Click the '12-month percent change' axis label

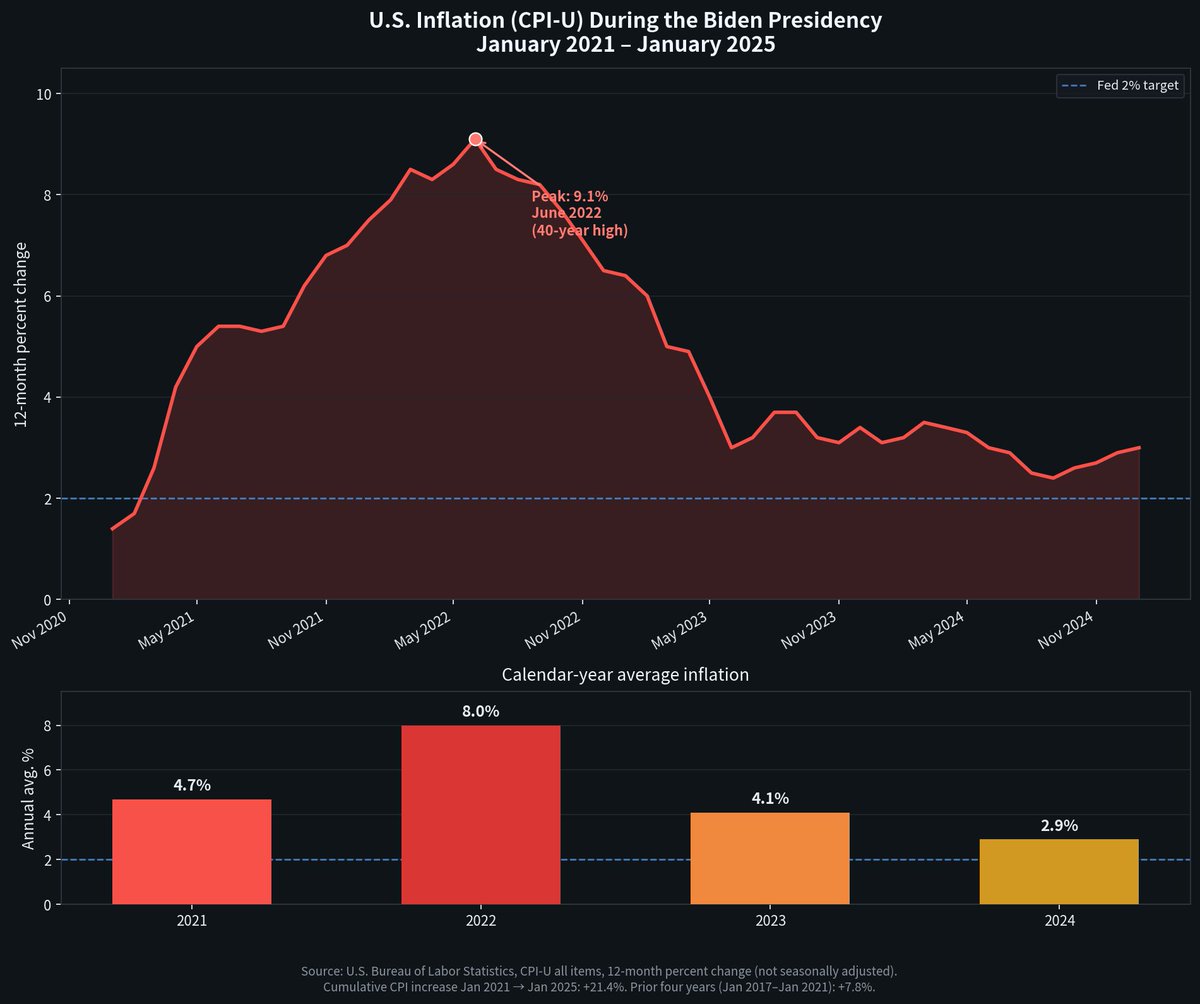coord(22,334)
